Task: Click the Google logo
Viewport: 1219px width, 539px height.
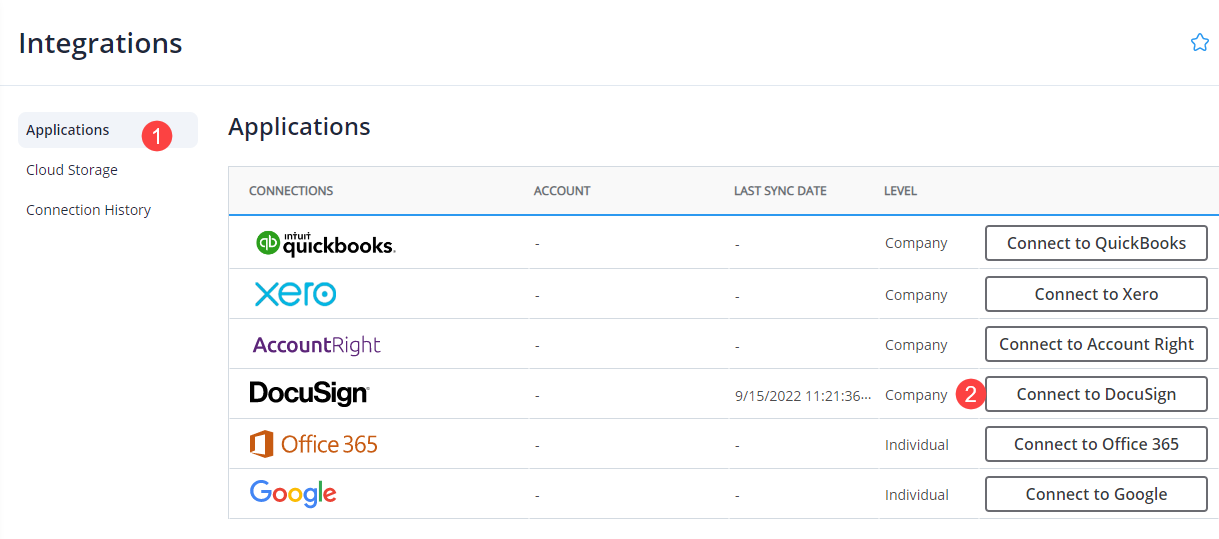Action: (293, 494)
